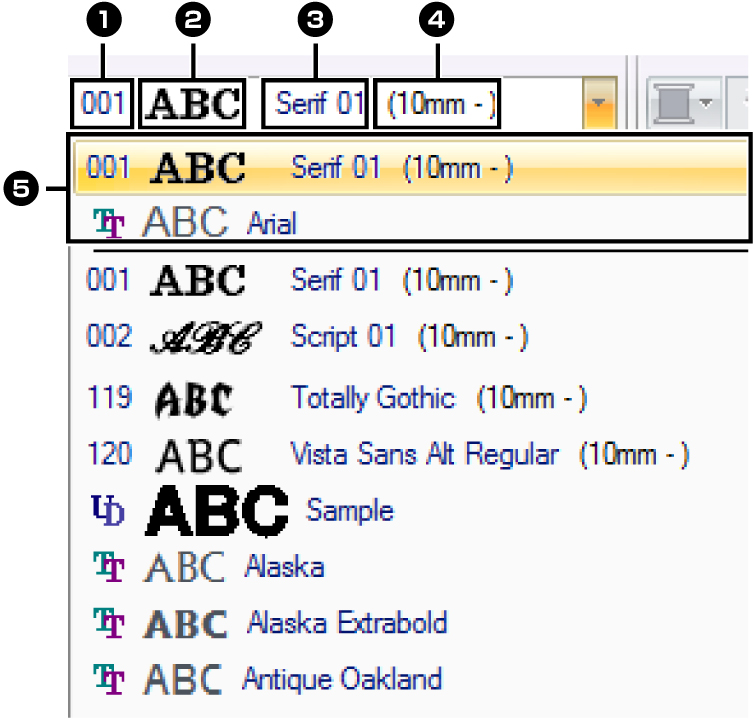The height and width of the screenshot is (720, 756).
Task: Select second Serif 01 entry below separator
Action: coord(409,280)
